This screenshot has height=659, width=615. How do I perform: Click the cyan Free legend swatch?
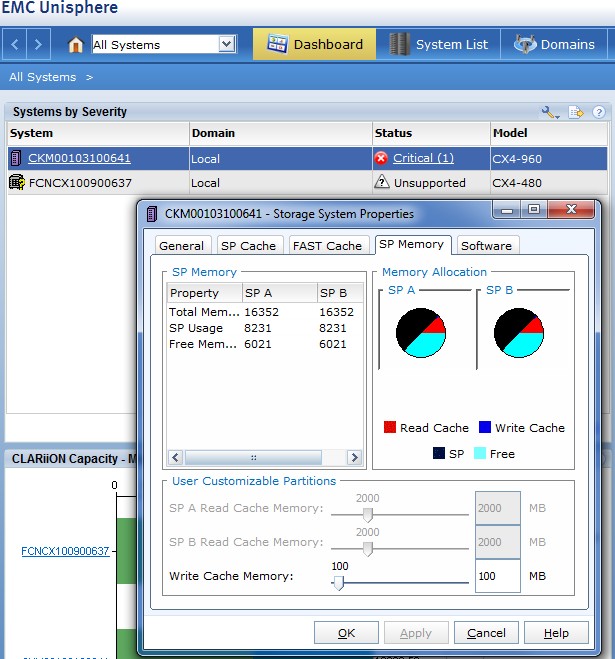click(480, 453)
